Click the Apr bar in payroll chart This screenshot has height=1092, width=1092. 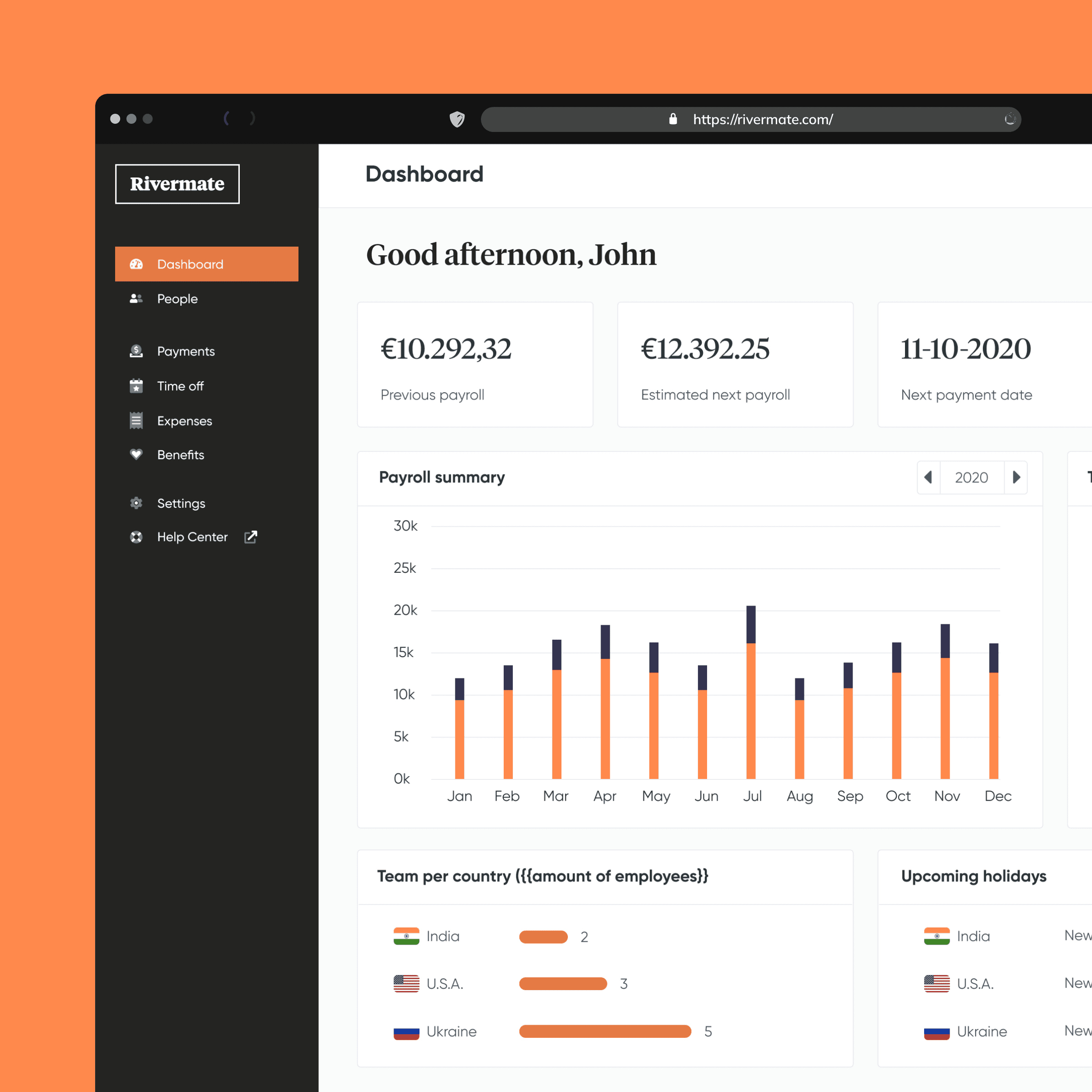tap(605, 702)
